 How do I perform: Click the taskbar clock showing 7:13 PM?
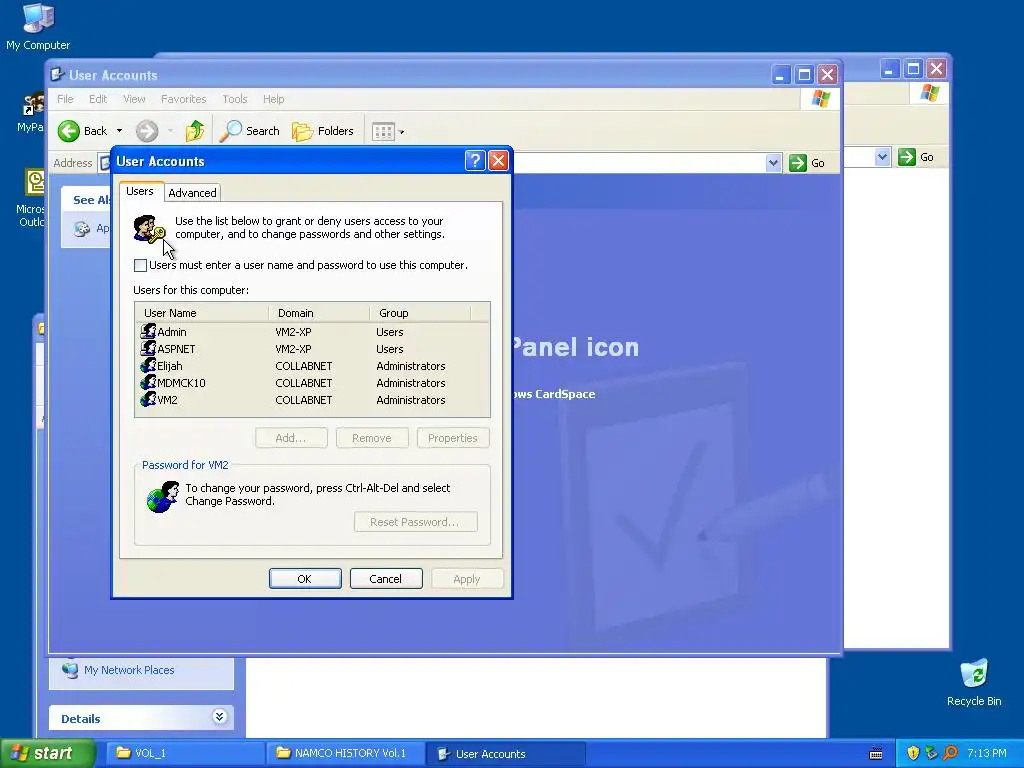(987, 754)
